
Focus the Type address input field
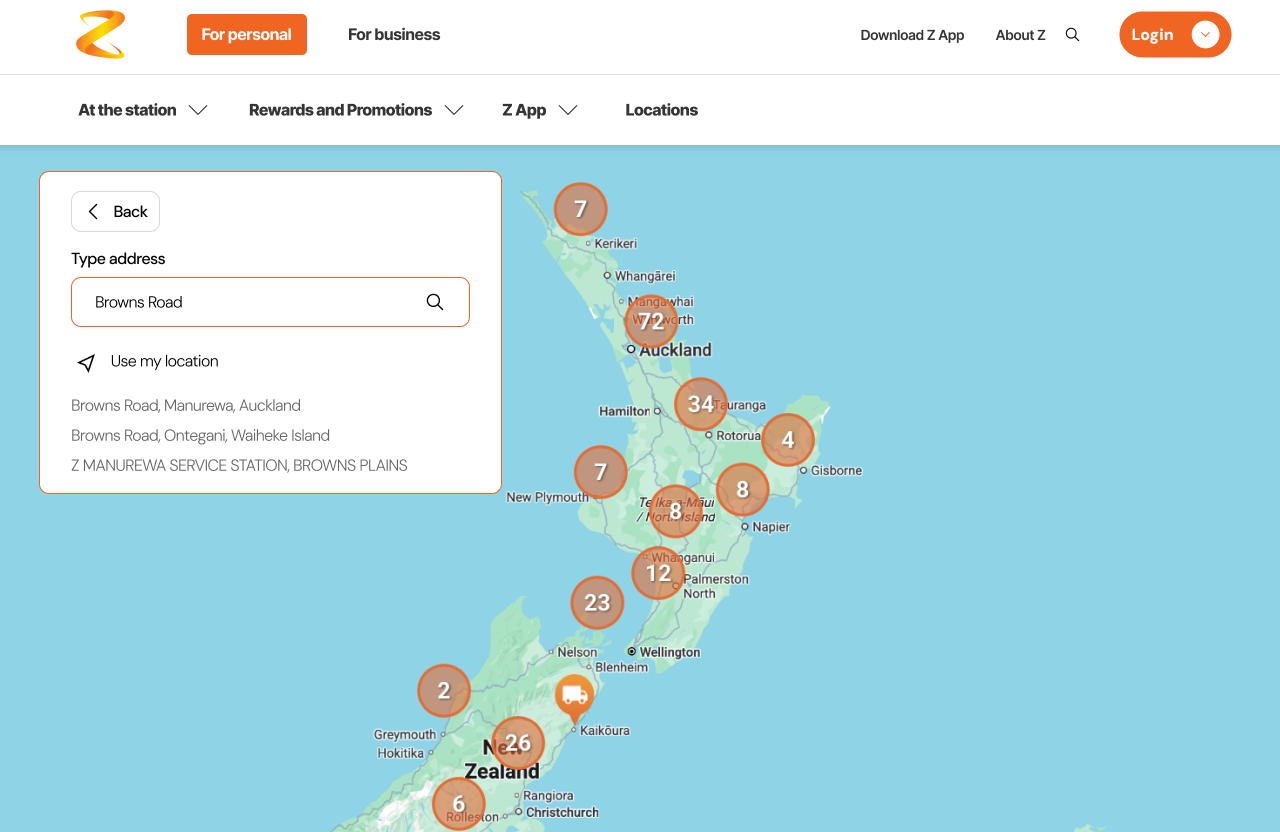[x=270, y=302]
